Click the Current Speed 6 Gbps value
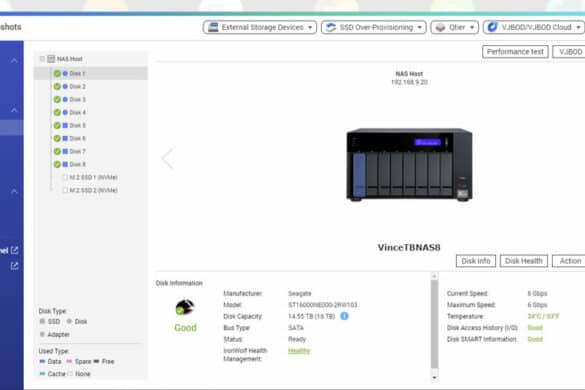Image resolution: width=585 pixels, height=390 pixels. point(537,293)
